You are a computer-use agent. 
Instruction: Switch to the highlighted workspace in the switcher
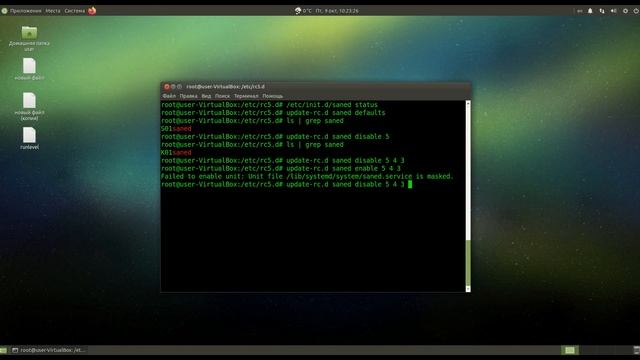pyautogui.click(x=570, y=350)
